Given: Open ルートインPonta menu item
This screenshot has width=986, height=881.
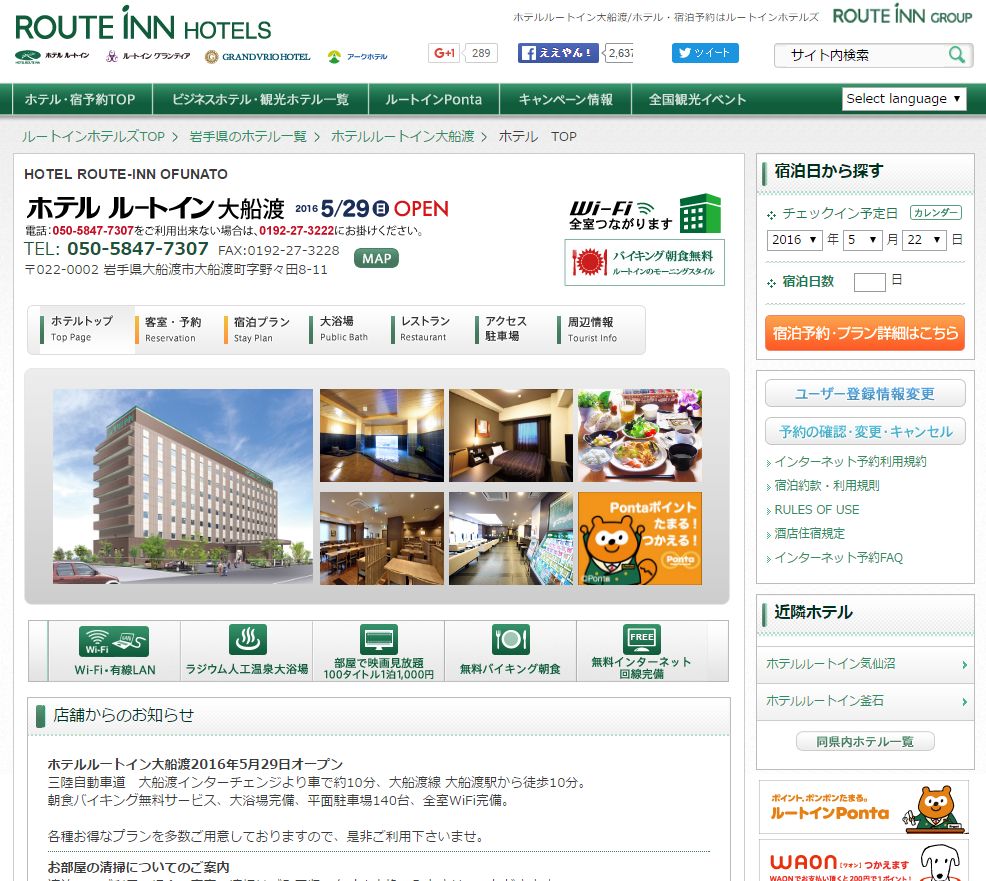Looking at the screenshot, I should [433, 99].
